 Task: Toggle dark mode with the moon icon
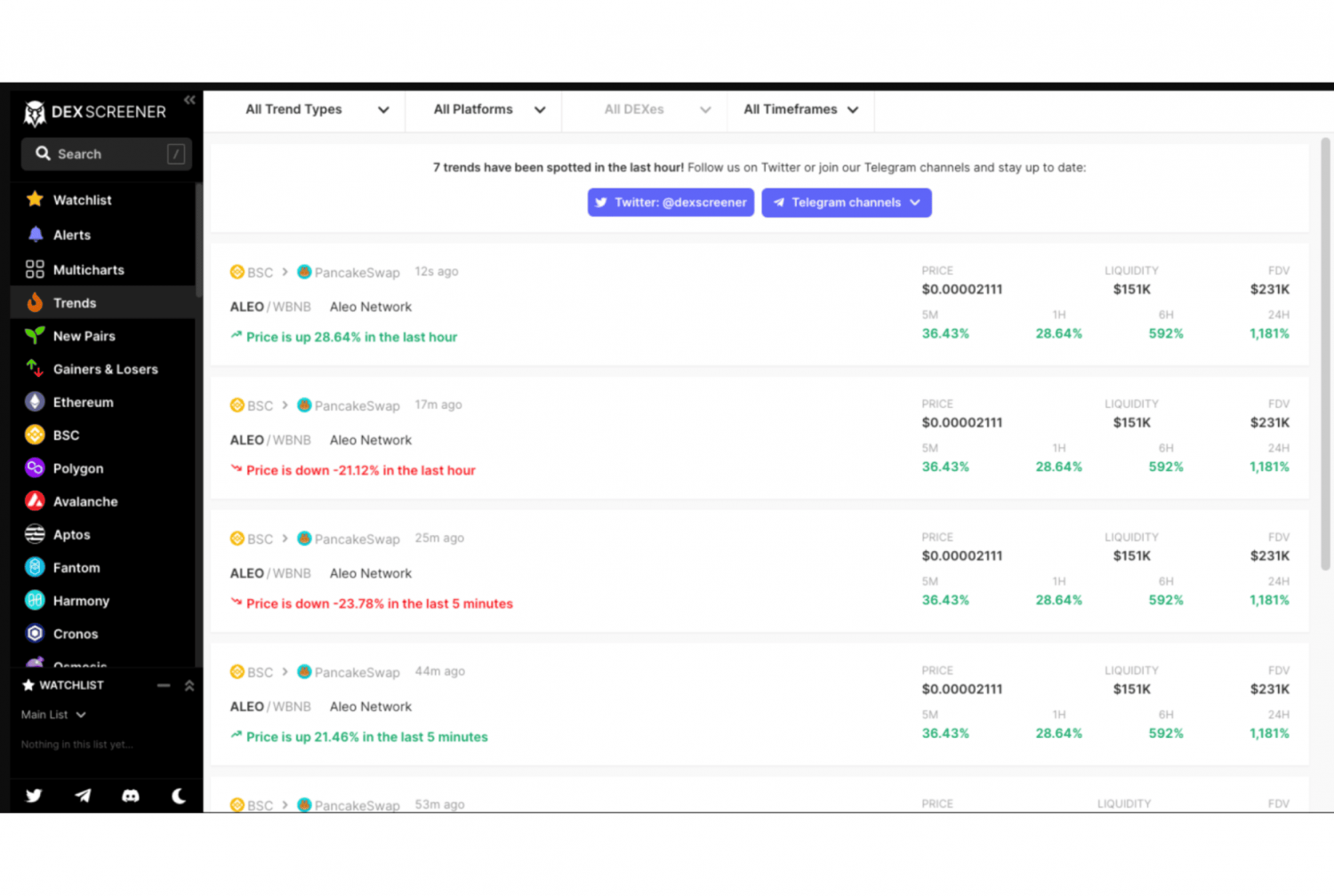pyautogui.click(x=179, y=796)
